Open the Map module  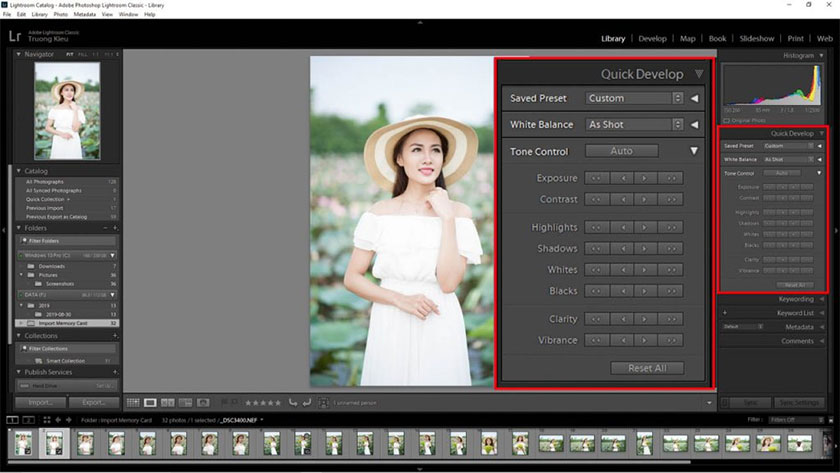687,39
